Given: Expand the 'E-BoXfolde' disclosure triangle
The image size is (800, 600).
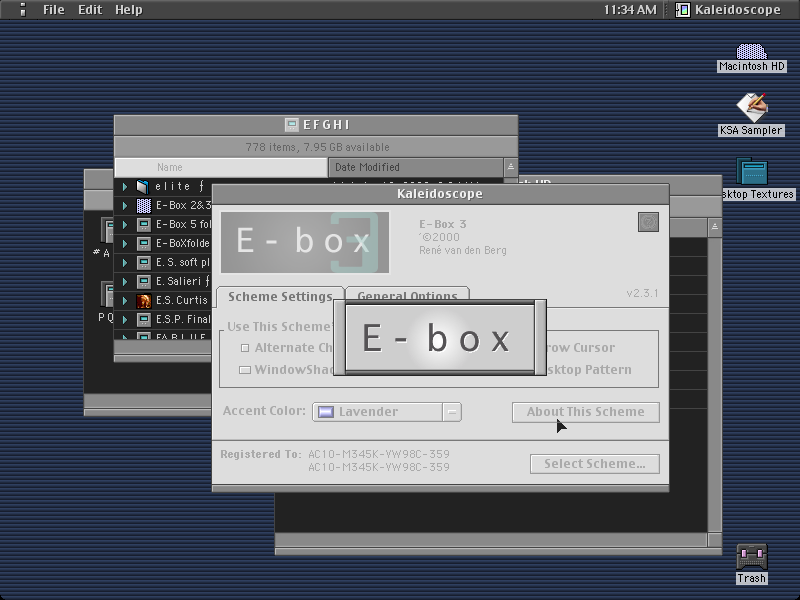Looking at the screenshot, I should 124,243.
